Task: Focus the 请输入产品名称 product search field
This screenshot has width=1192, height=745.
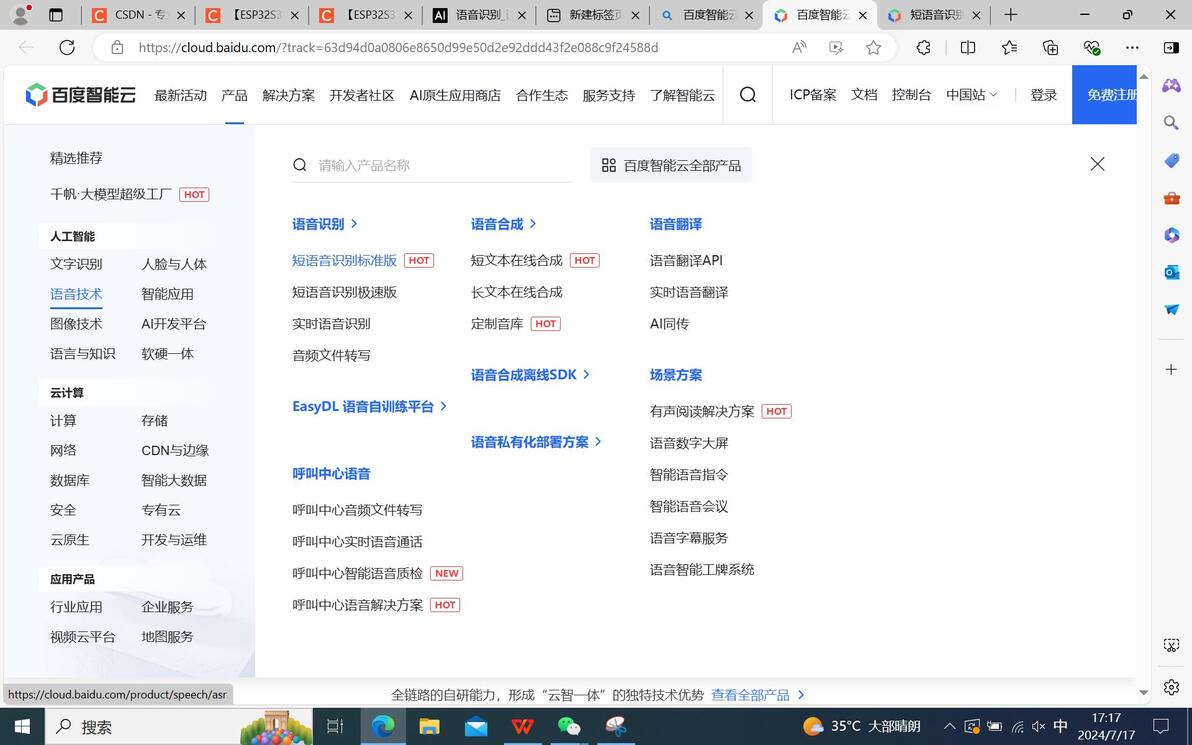Action: pos(432,165)
